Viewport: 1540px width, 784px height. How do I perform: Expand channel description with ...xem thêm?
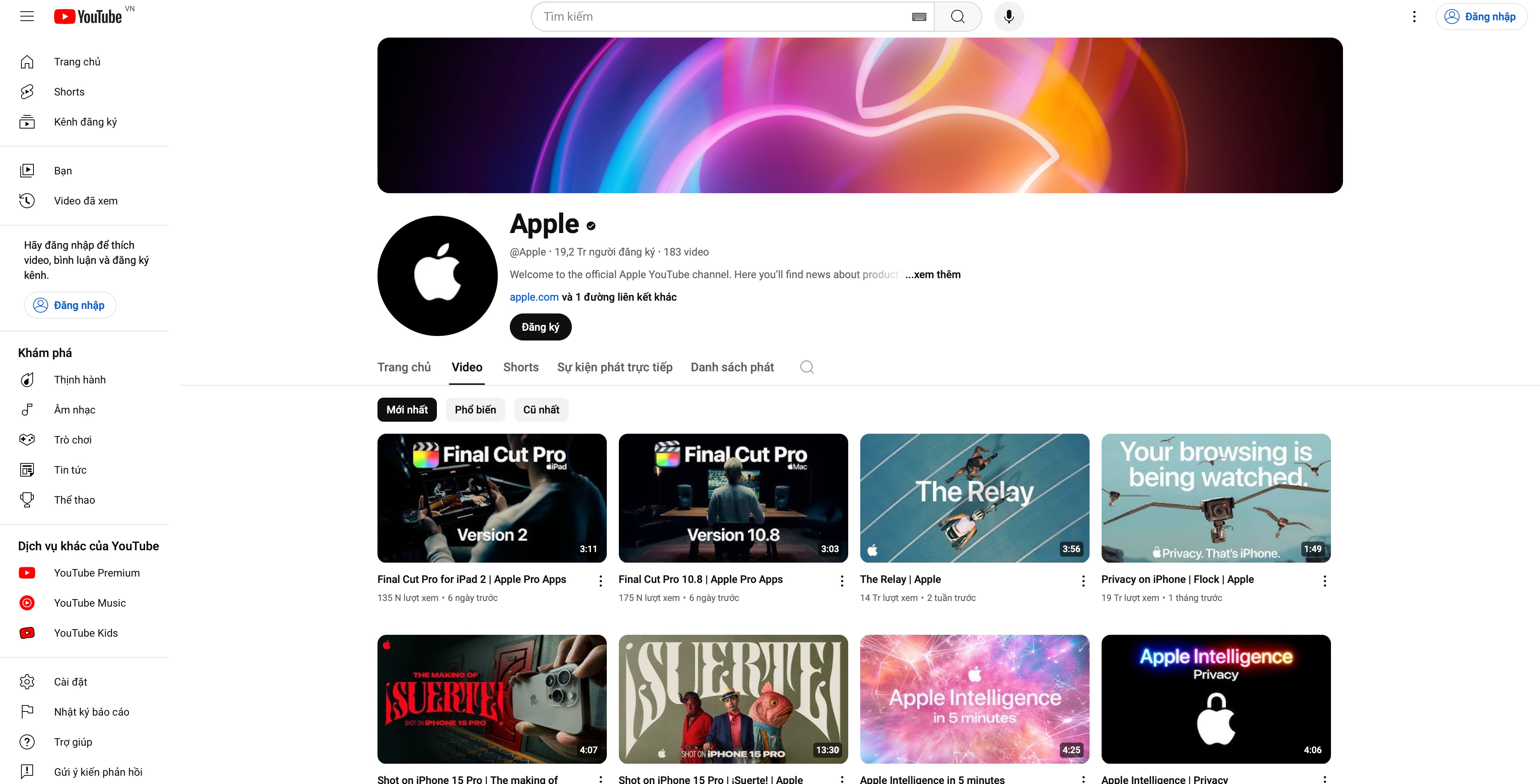pos(932,275)
